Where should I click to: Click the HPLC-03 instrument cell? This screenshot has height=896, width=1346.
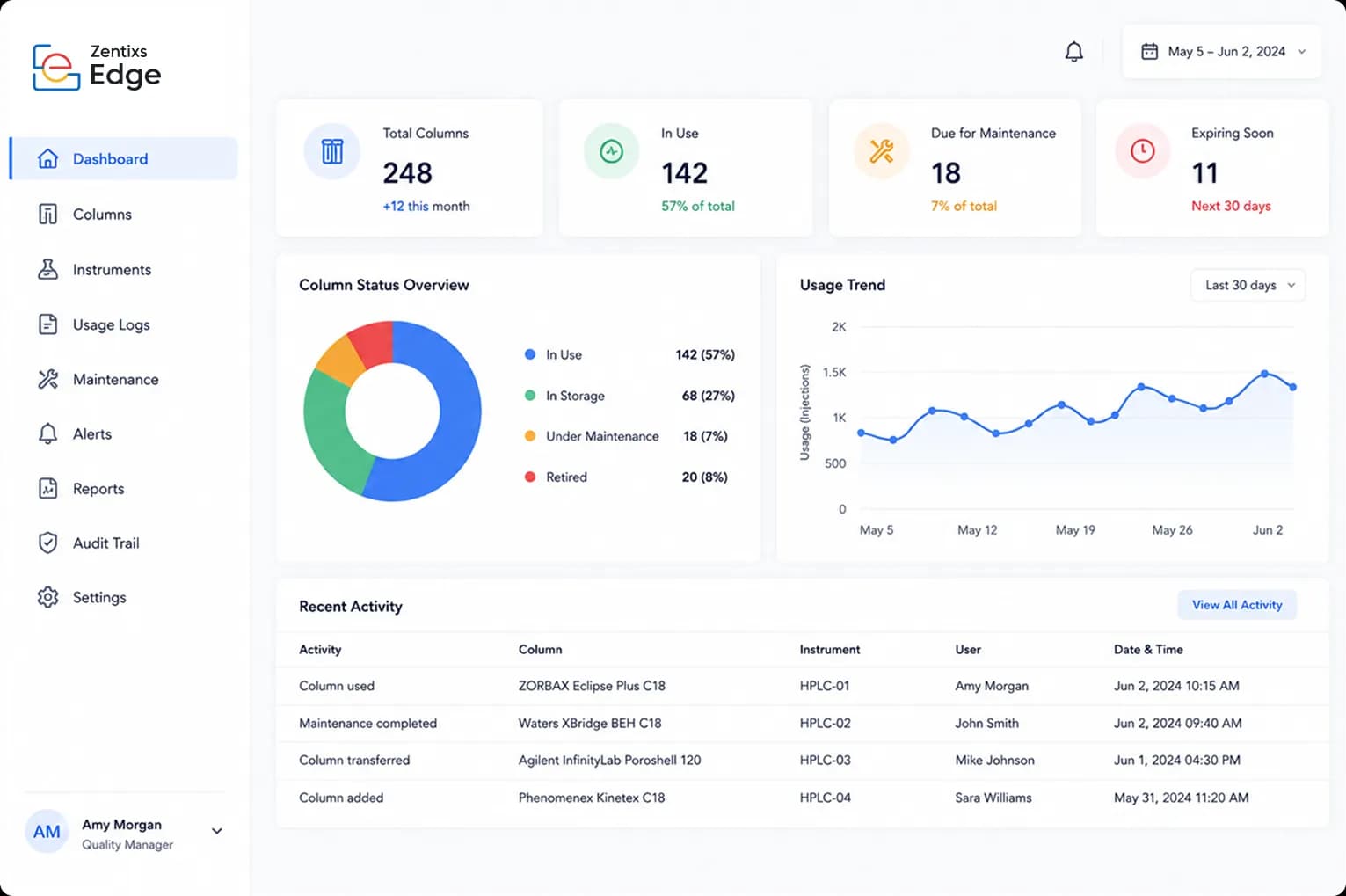coord(825,760)
